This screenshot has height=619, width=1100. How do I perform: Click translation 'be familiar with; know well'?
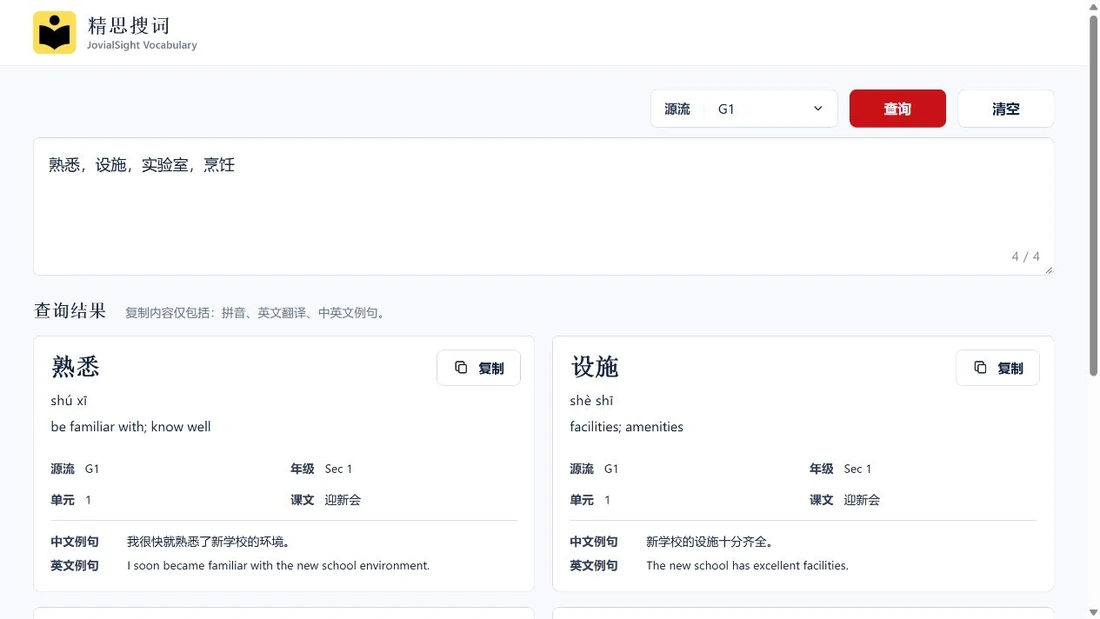point(130,427)
